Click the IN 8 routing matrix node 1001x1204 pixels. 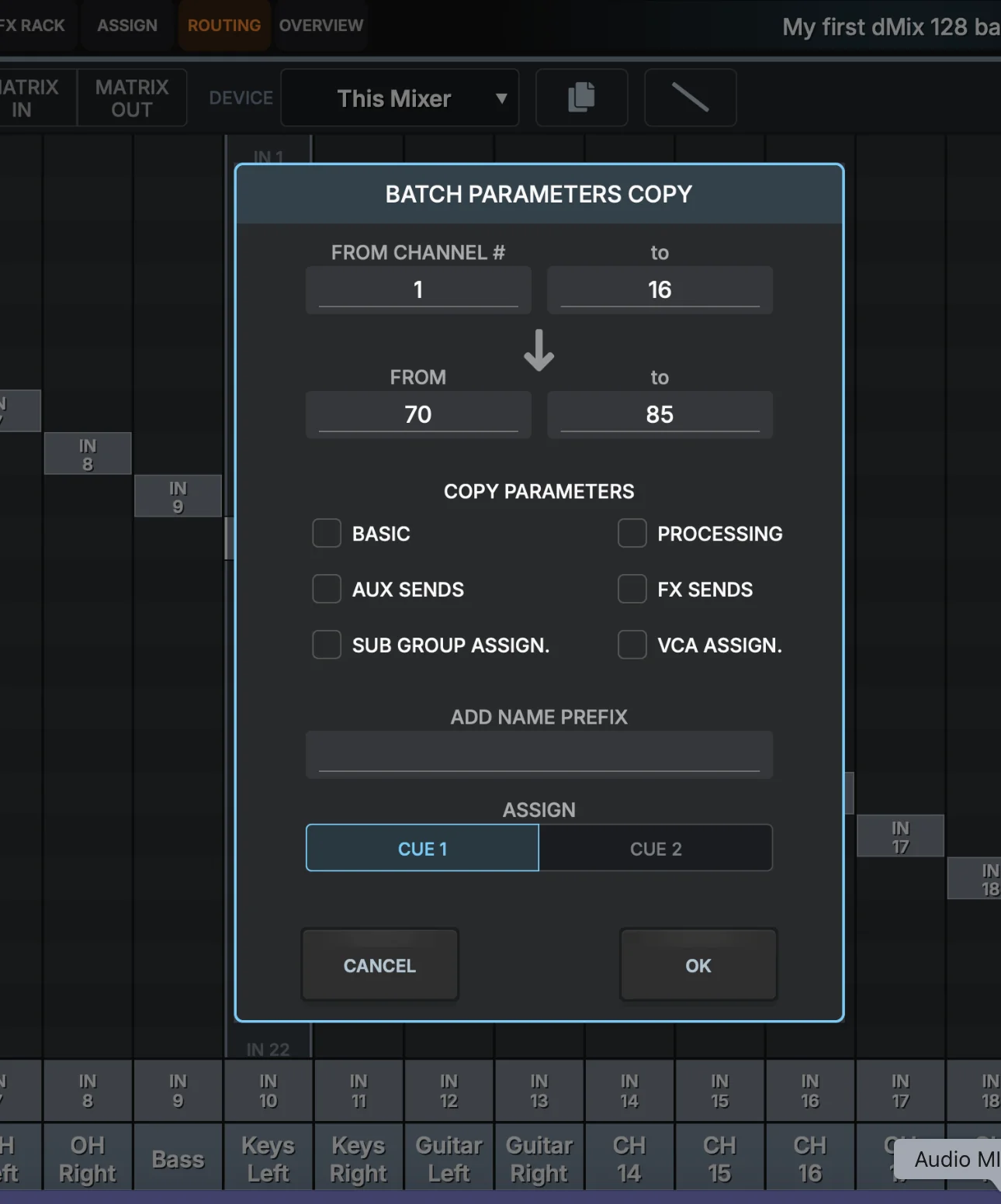click(x=88, y=454)
